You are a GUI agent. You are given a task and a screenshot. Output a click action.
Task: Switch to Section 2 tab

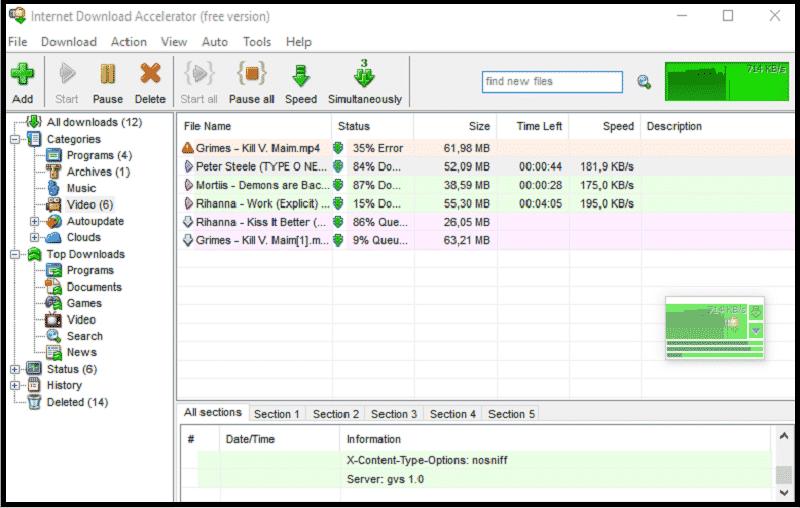[x=336, y=414]
